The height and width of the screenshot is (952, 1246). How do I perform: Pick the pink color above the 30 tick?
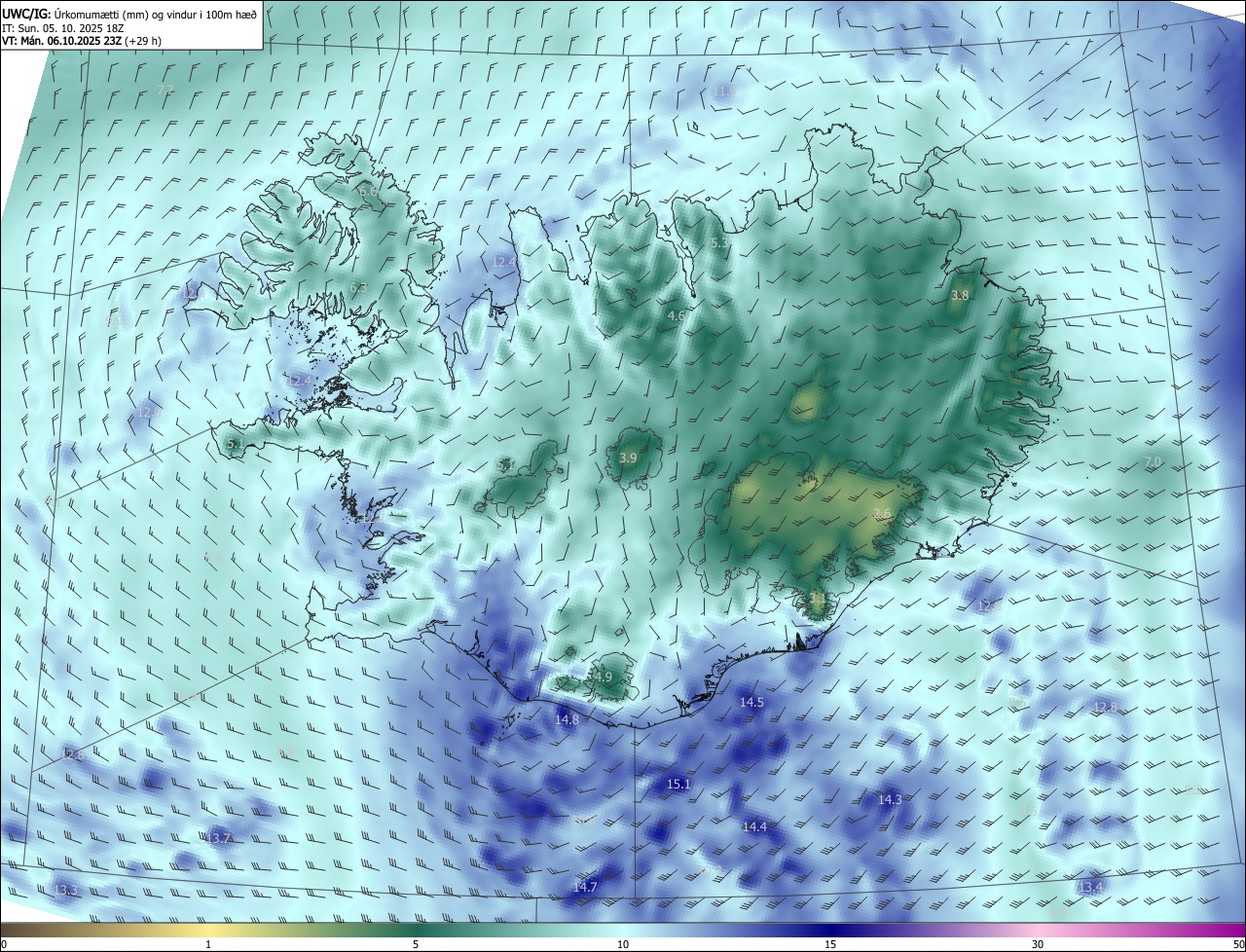1038,930
